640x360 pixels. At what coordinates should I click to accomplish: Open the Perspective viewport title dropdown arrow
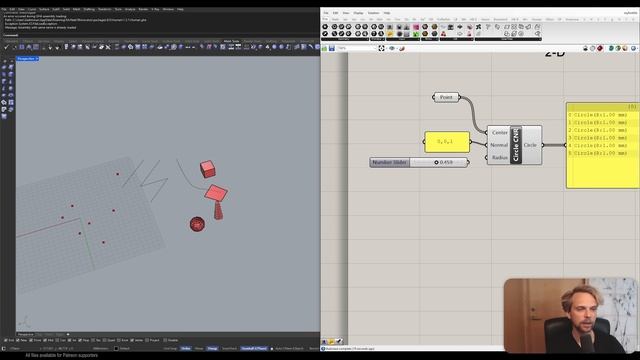pos(37,59)
